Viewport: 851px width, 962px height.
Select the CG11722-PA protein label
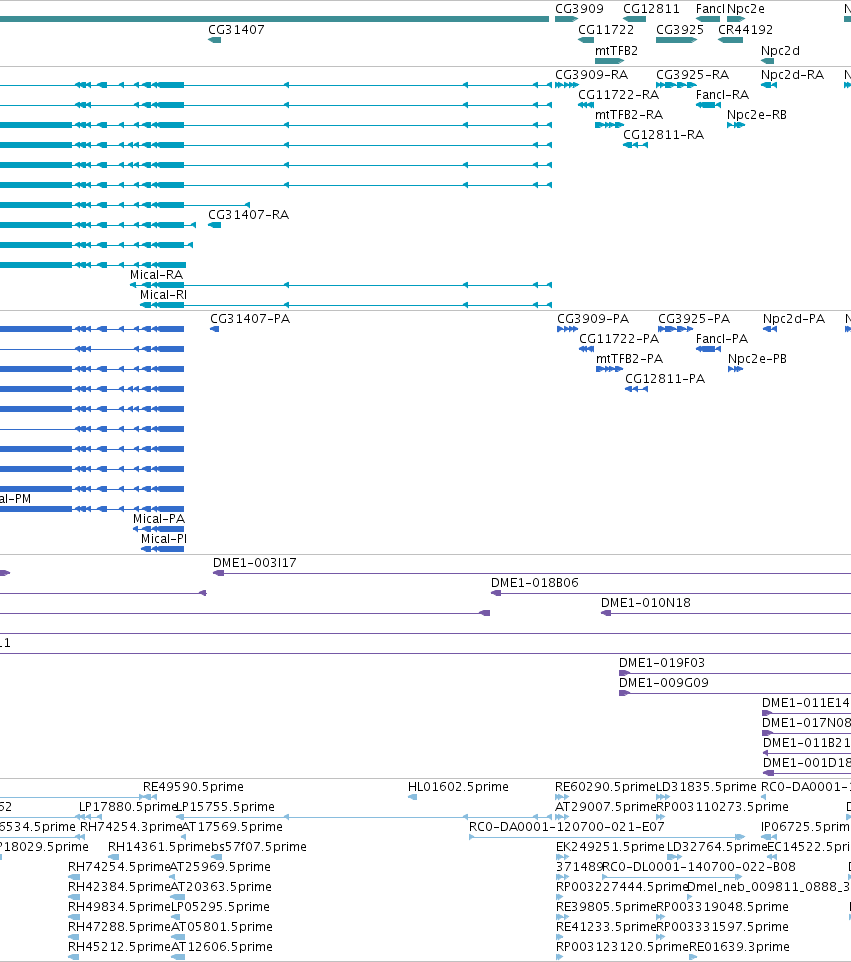click(619, 339)
